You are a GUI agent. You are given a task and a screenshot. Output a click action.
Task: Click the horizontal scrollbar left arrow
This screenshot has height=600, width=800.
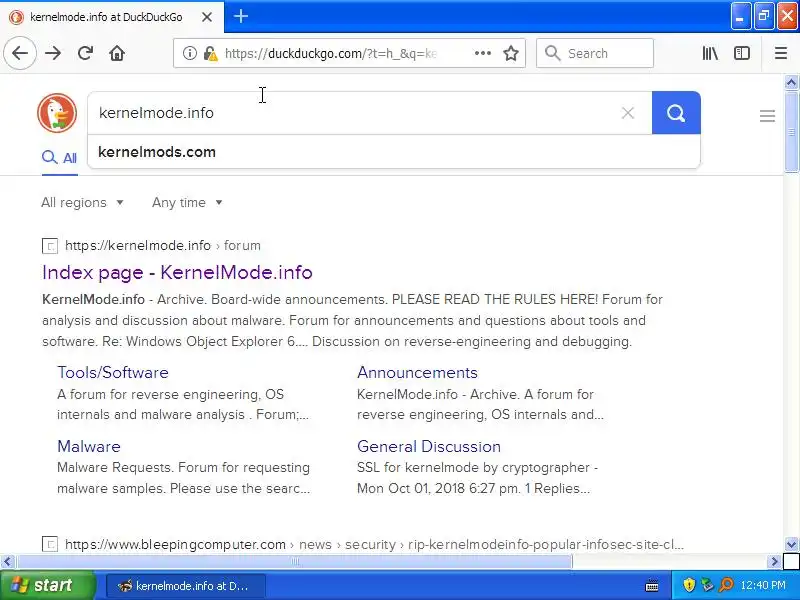[x=7, y=562]
